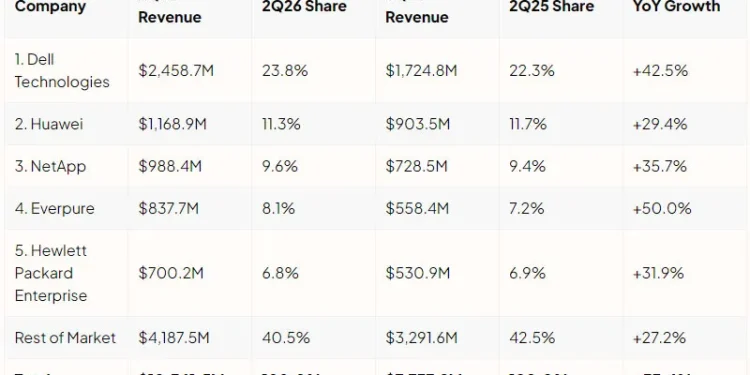Image resolution: width=750 pixels, height=375 pixels.
Task: Click the '4. Everpure' cell
Action: tap(55, 209)
